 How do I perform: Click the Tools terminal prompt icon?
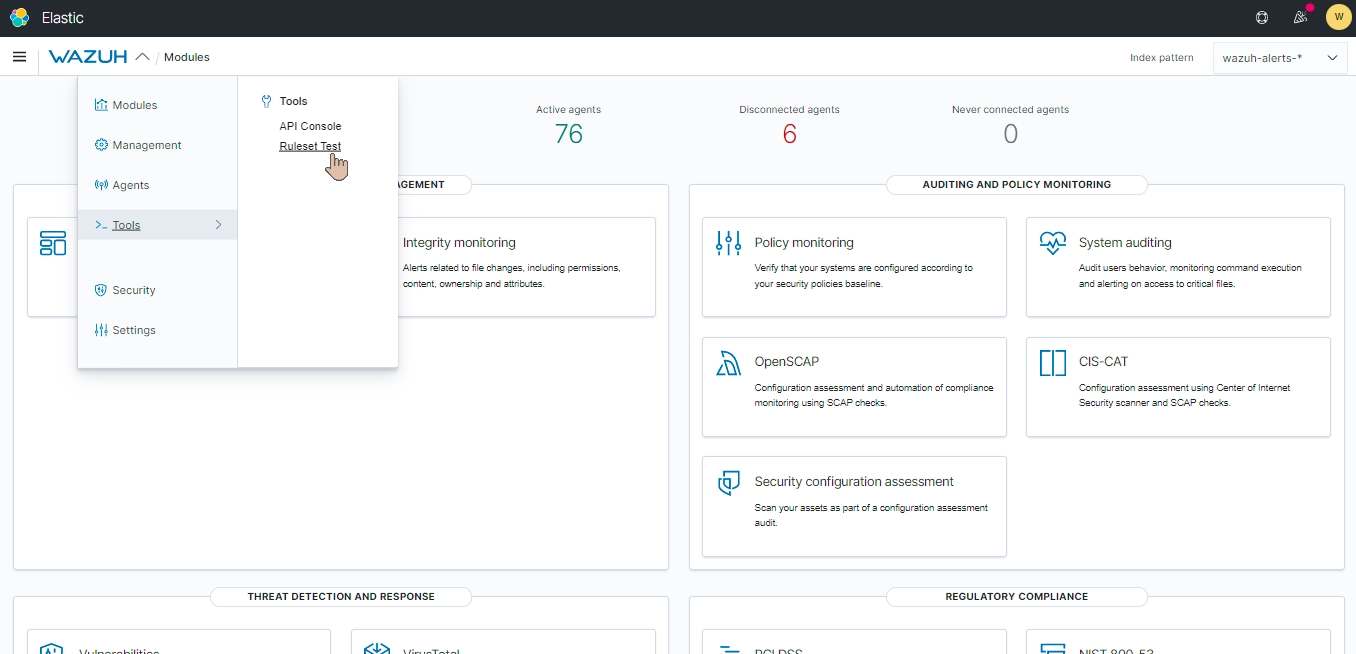click(x=101, y=225)
